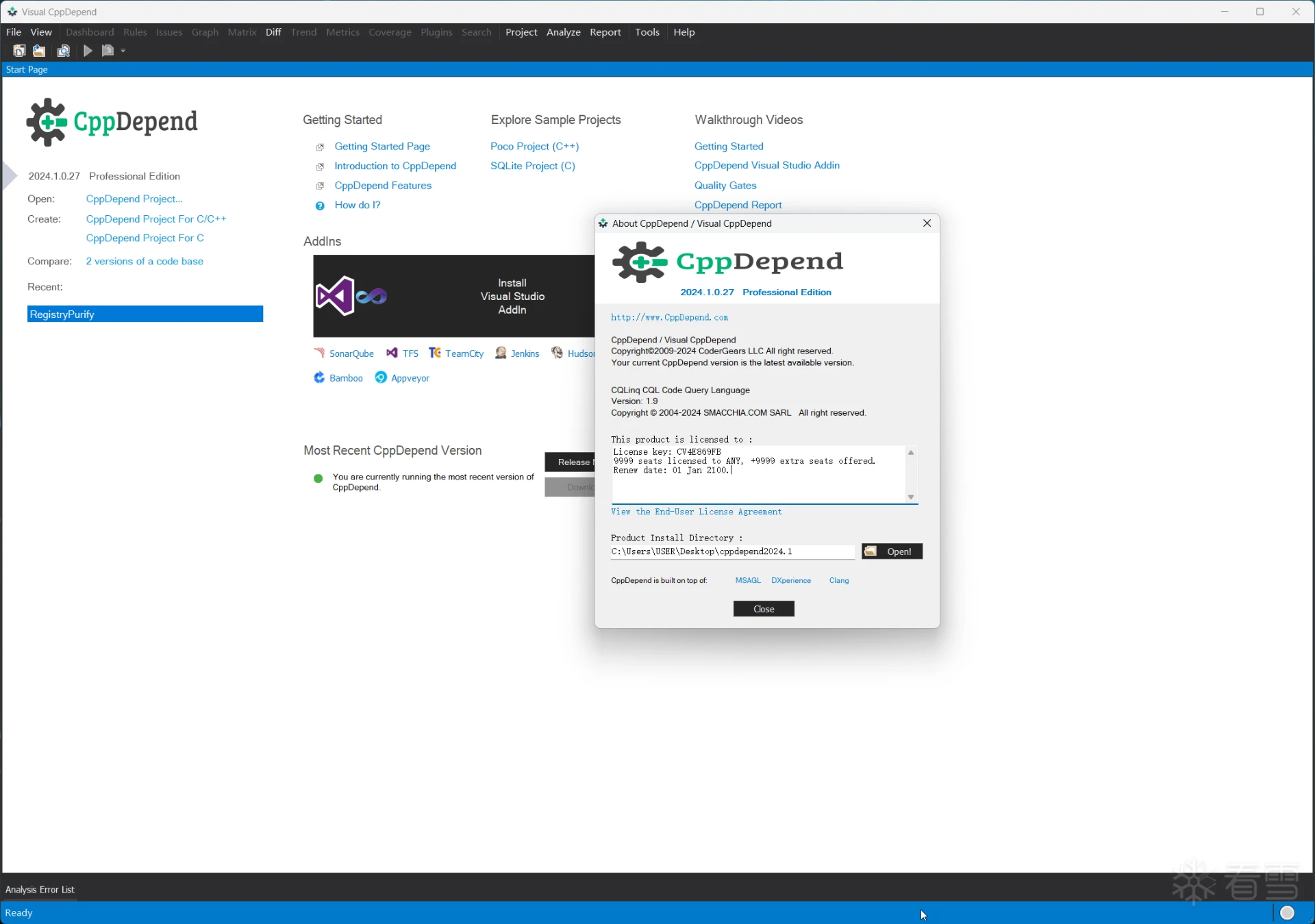This screenshot has height=924, width=1315.
Task: Open the Project menu
Action: pyautogui.click(x=521, y=32)
